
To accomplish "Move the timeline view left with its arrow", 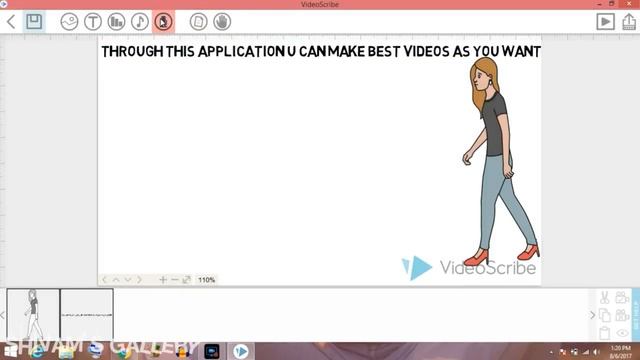I will click(2, 315).
